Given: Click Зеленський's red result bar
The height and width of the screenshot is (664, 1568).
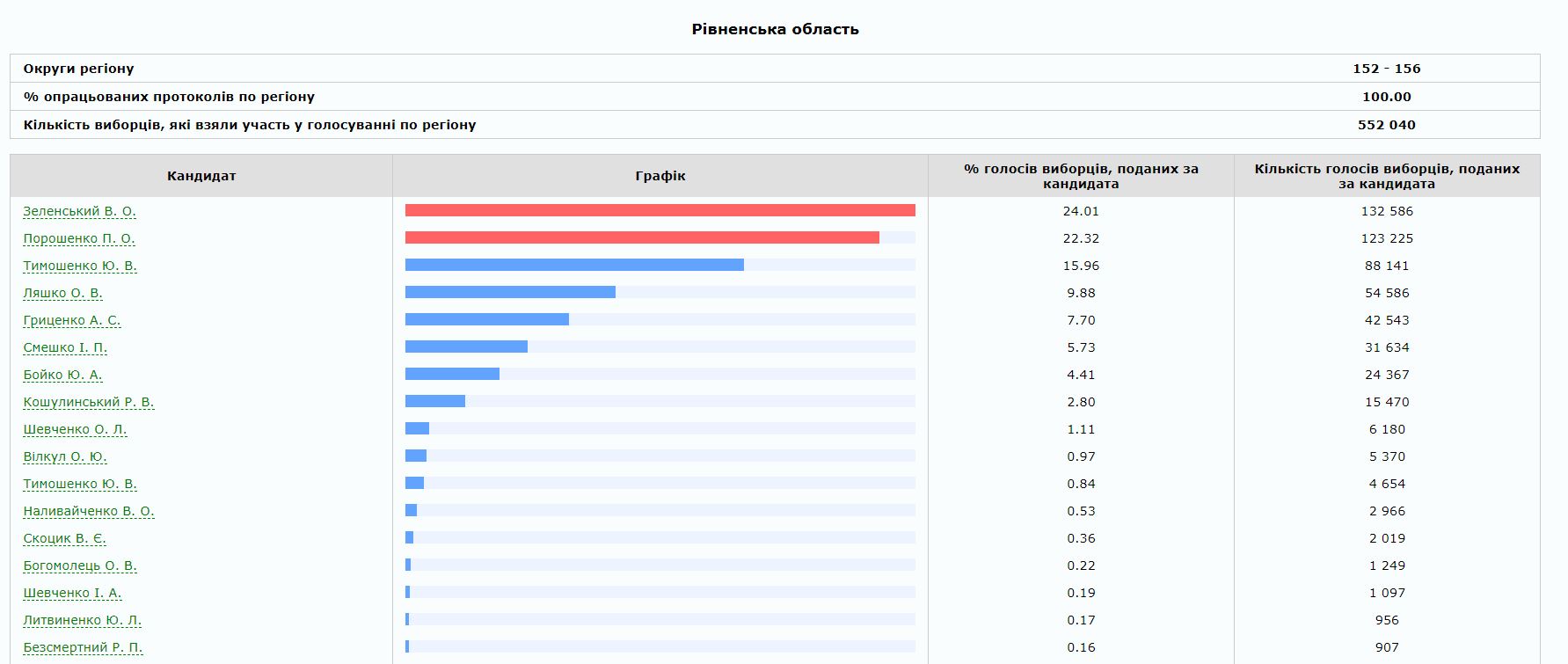Looking at the screenshot, I should tap(660, 210).
